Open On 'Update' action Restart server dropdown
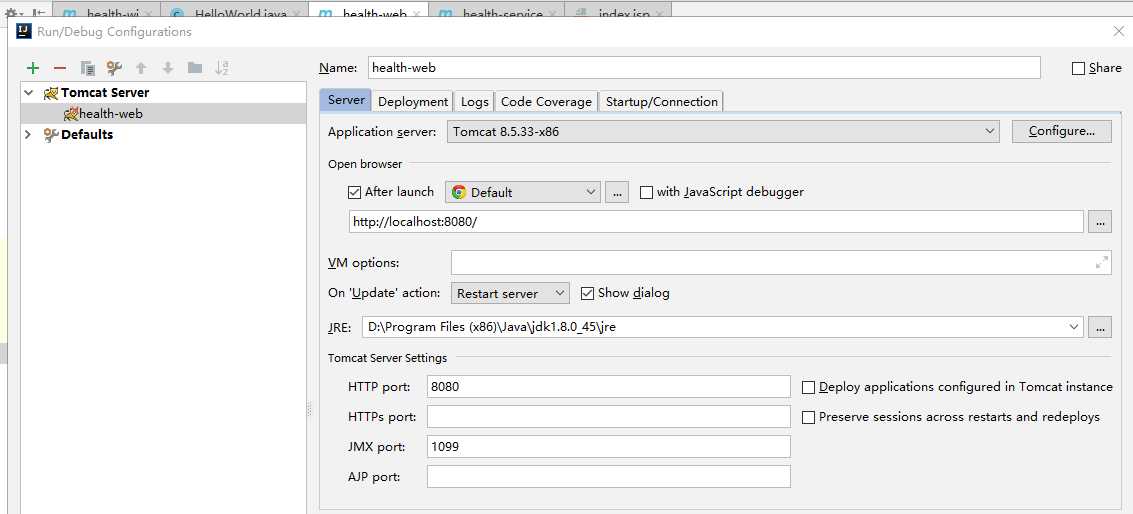 (510, 294)
